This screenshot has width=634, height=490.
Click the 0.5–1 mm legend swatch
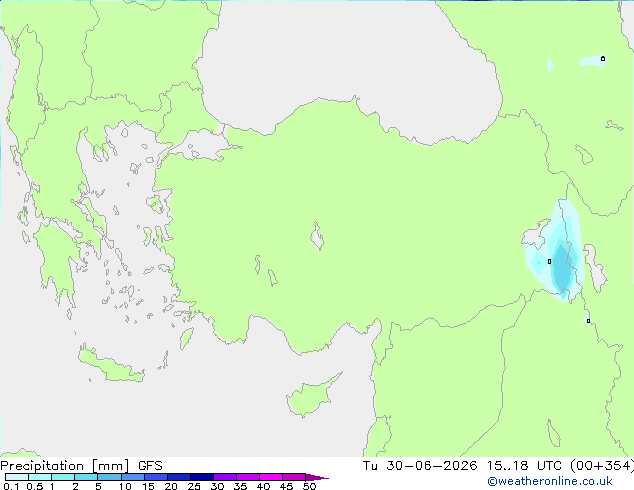coord(40,477)
